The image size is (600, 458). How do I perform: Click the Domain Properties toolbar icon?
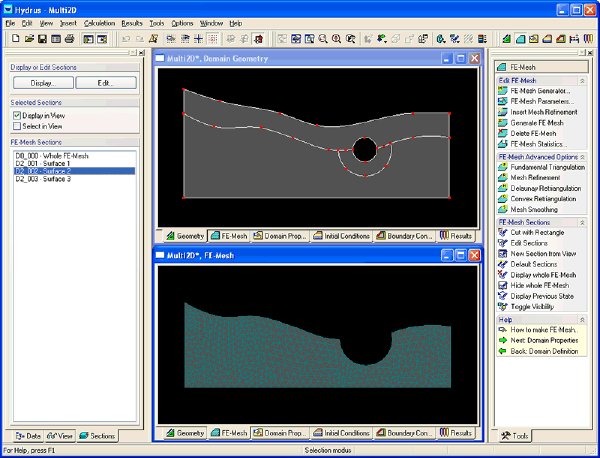pyautogui.click(x=534, y=39)
